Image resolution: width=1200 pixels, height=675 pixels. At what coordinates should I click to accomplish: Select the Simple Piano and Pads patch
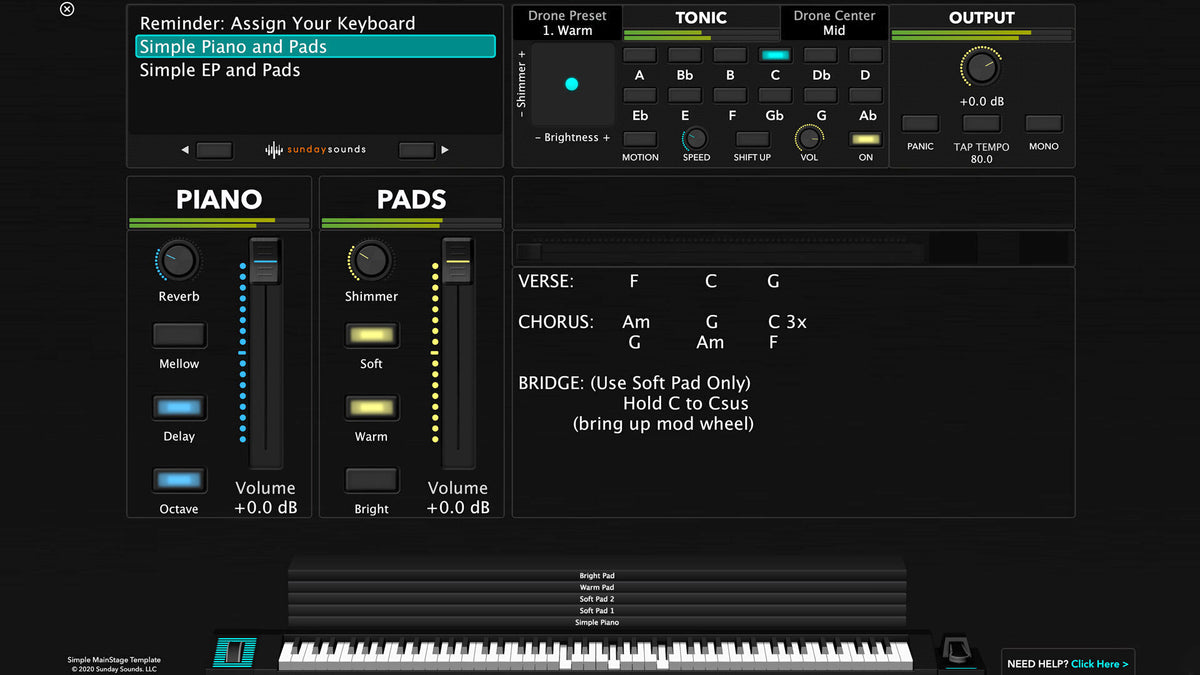coord(230,46)
